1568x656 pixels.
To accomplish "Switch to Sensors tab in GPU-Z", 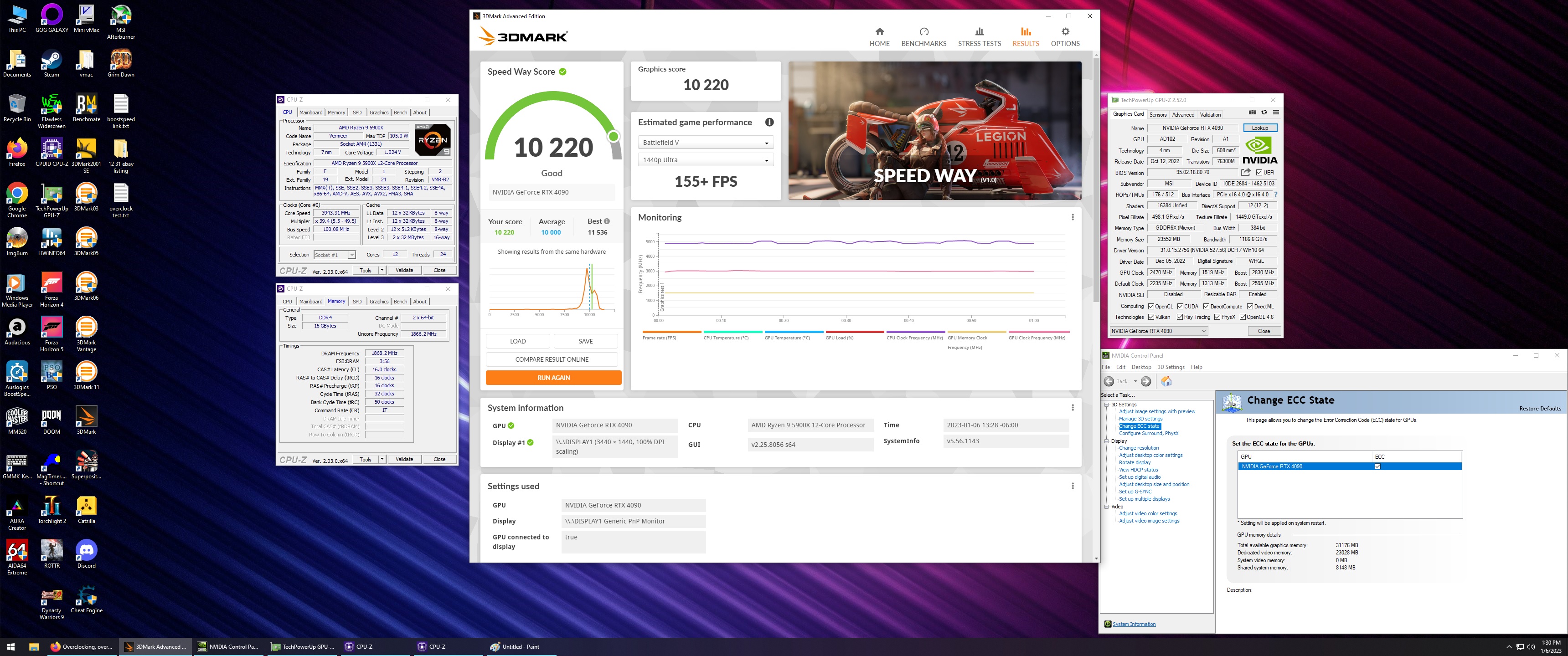I will [1158, 114].
